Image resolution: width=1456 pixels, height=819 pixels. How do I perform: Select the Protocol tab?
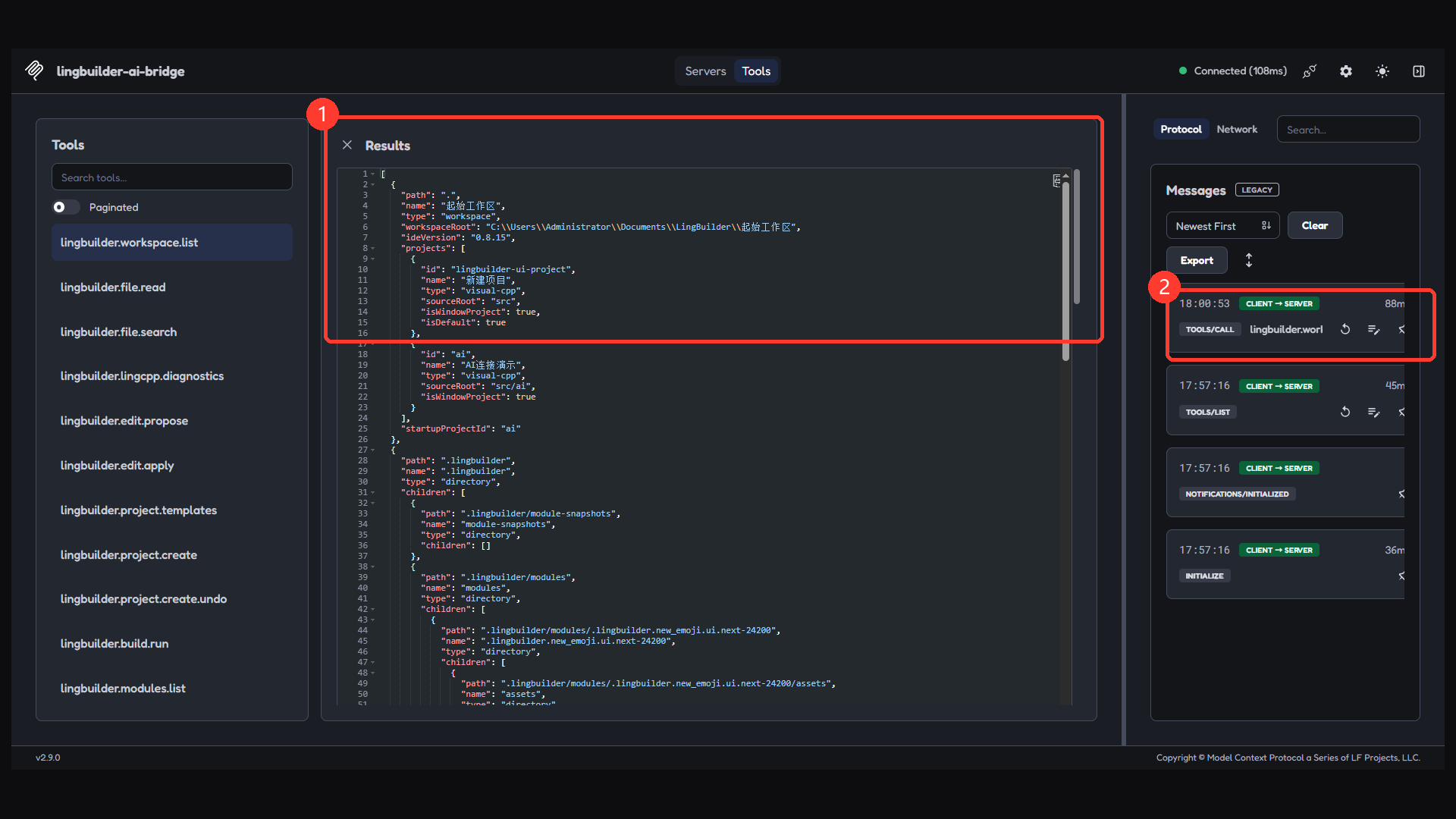pyautogui.click(x=1181, y=130)
